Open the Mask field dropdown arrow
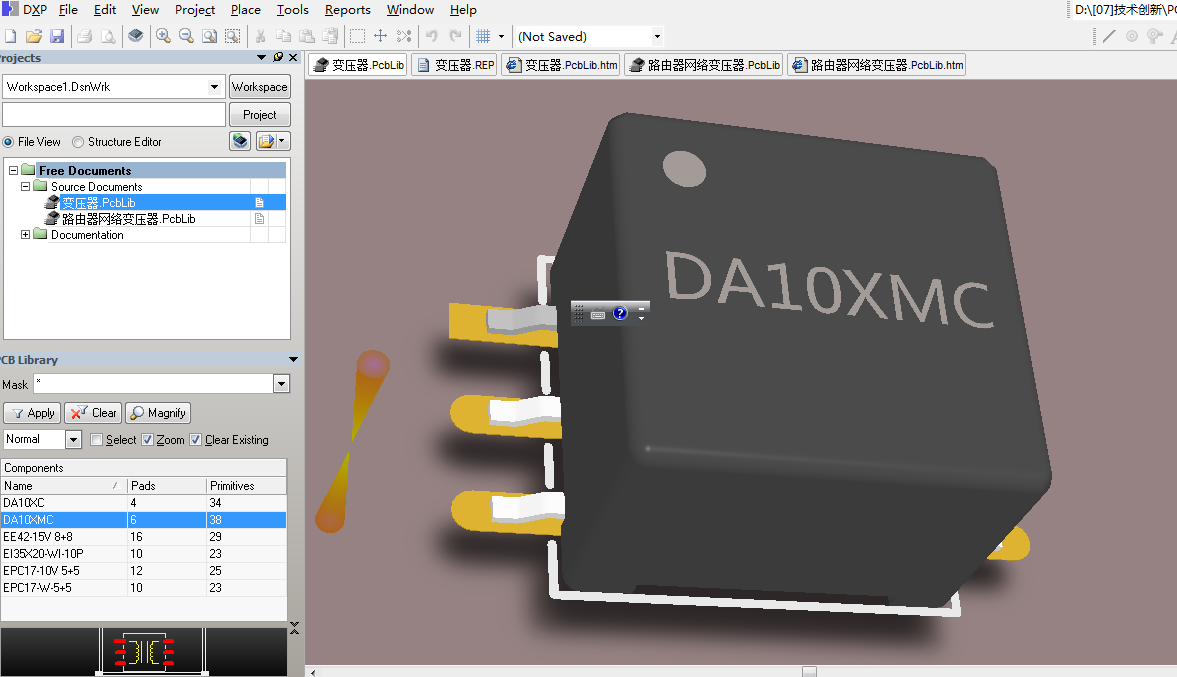Viewport: 1177px width, 677px height. pyautogui.click(x=281, y=384)
